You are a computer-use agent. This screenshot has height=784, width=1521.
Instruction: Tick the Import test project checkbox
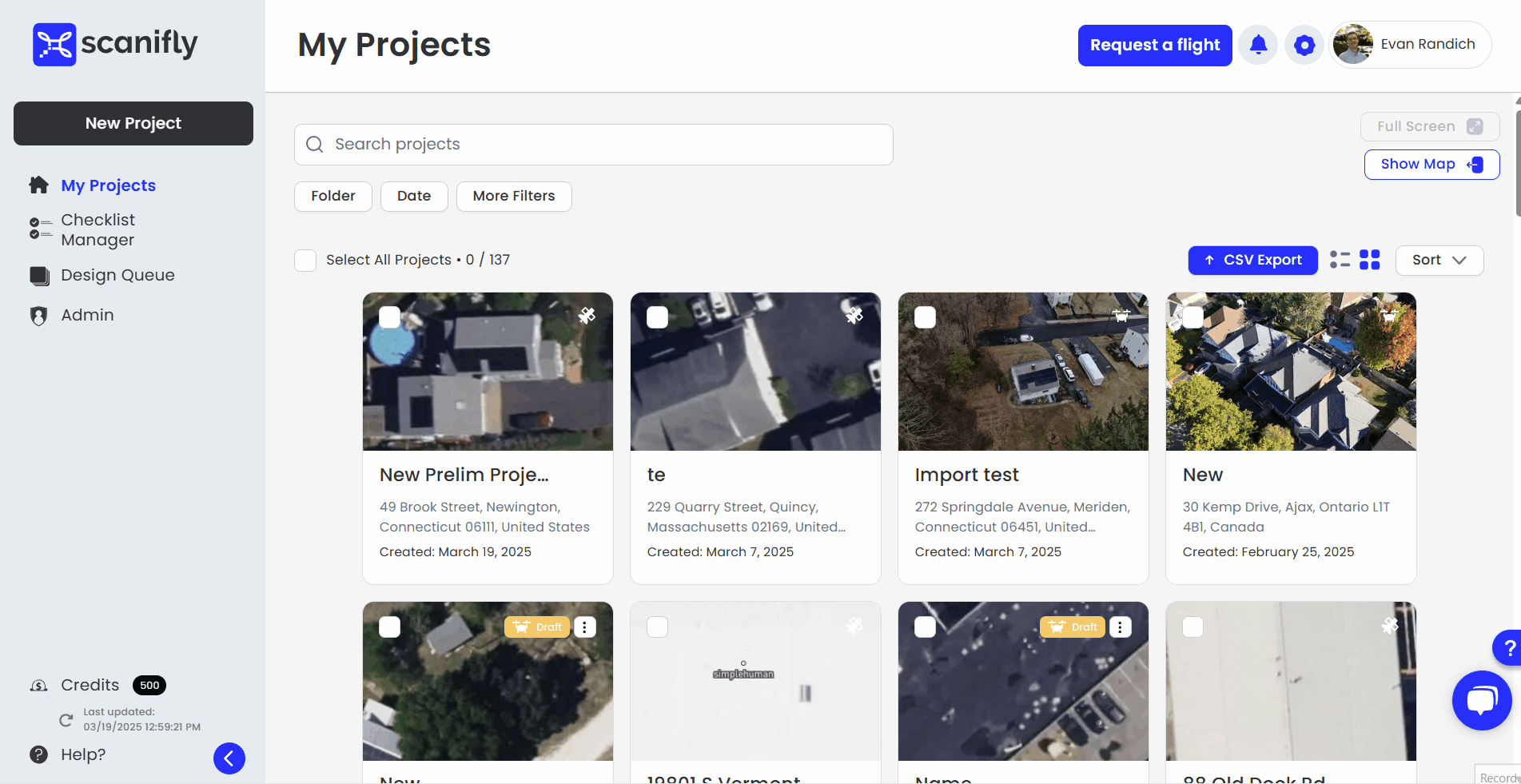(925, 317)
